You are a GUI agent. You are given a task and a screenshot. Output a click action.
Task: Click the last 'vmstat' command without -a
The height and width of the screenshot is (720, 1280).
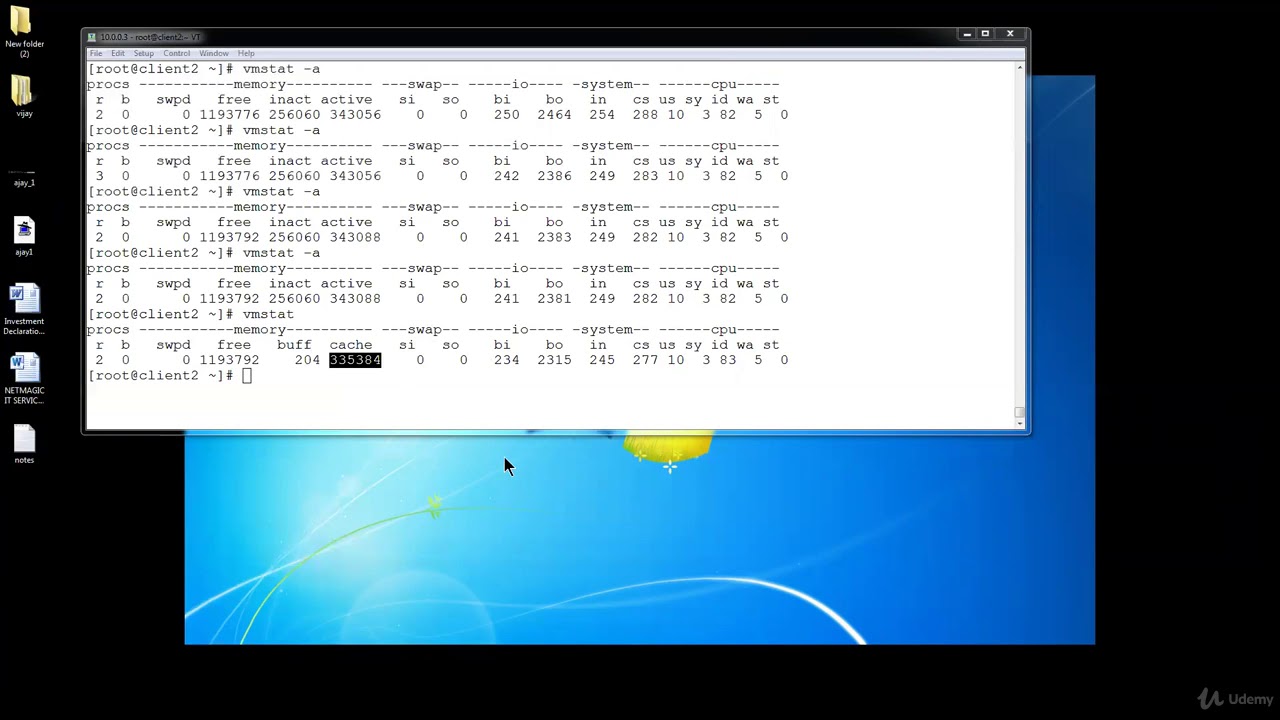[268, 314]
